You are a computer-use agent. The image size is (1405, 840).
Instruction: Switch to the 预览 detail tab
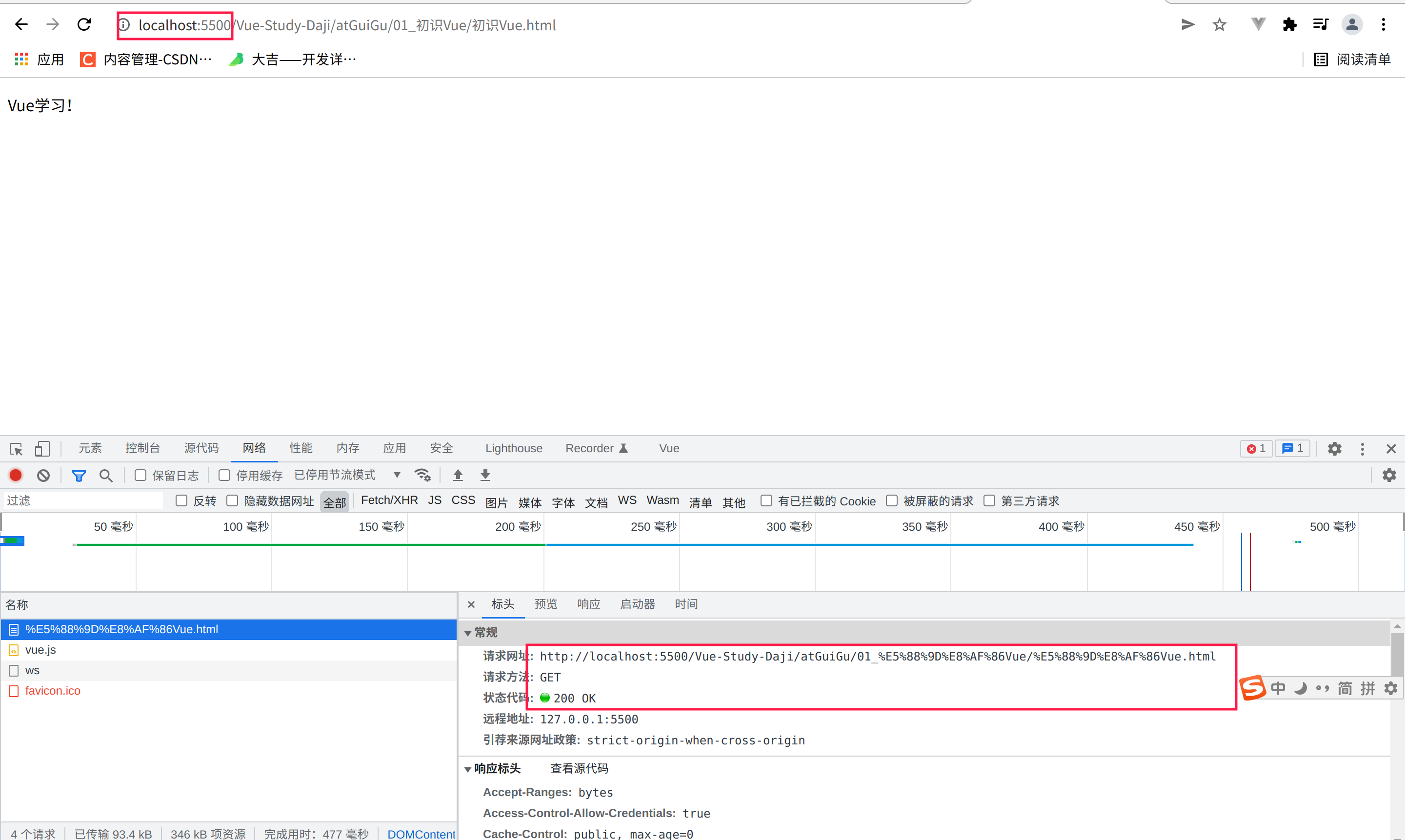click(x=546, y=604)
